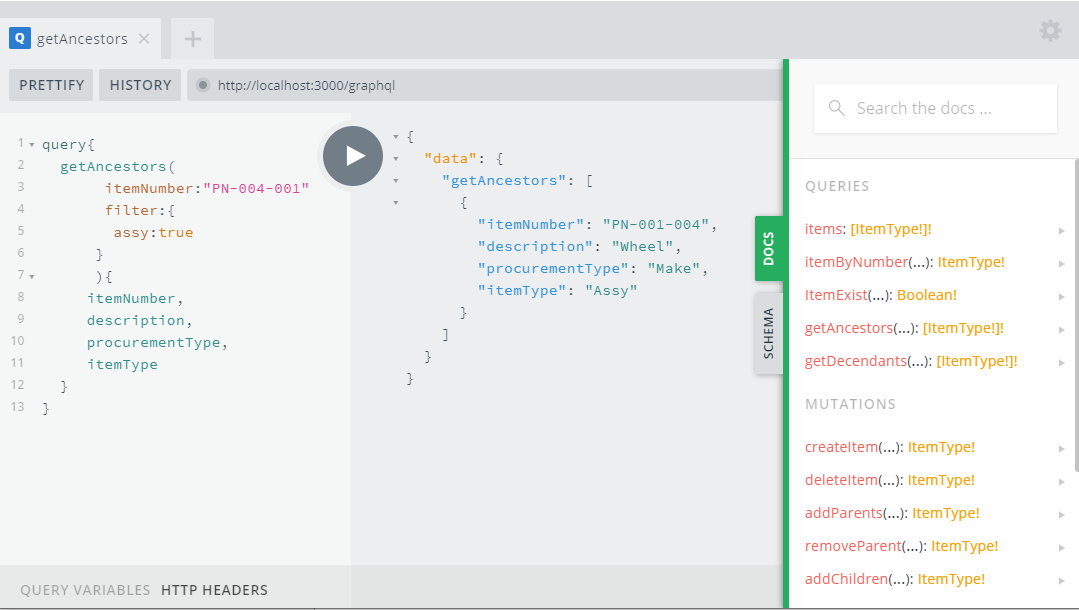The height and width of the screenshot is (610, 1079).
Task: Run the query with the play button
Action: tap(353, 156)
